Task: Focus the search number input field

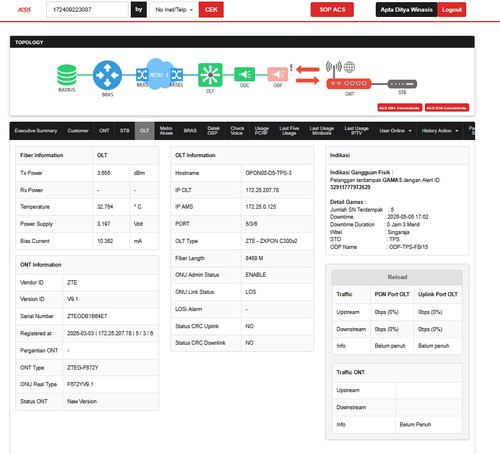Action: (87, 10)
